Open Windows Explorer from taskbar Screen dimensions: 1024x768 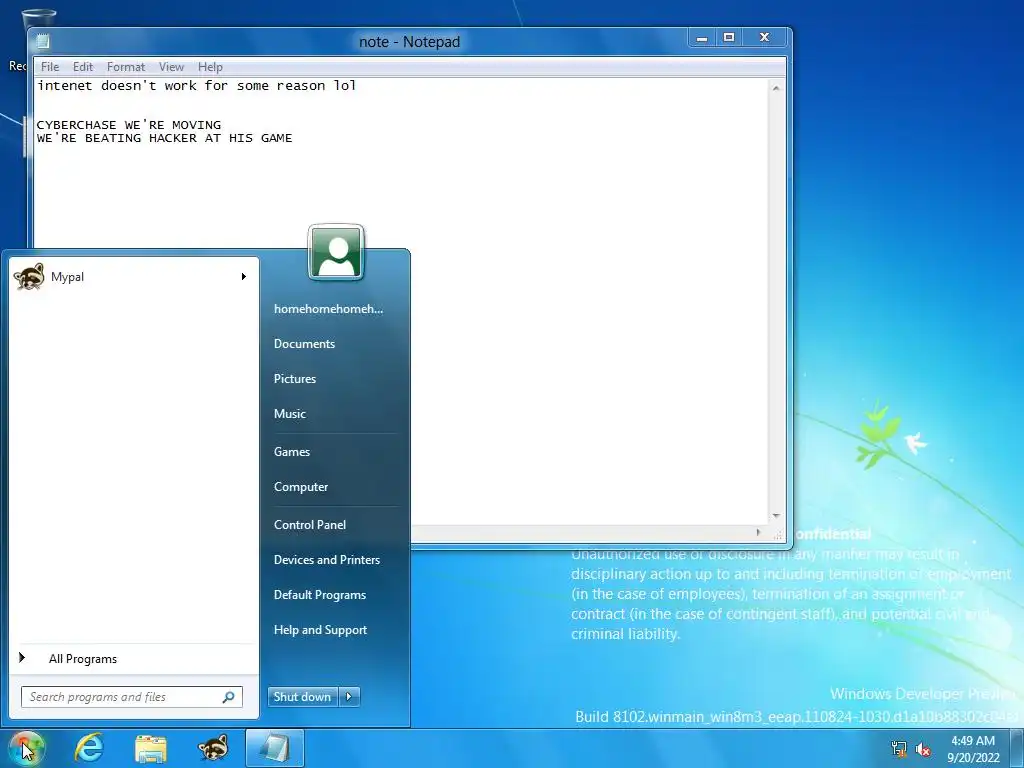[x=151, y=748]
